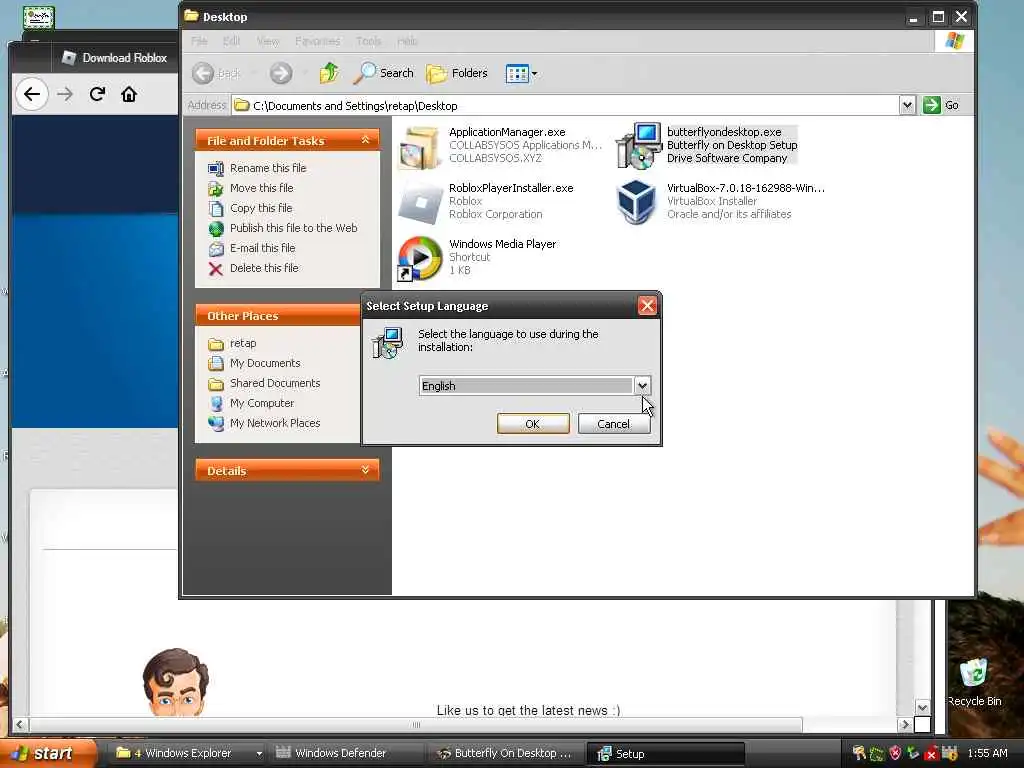Click Rename this file
This screenshot has height=768, width=1024.
pos(268,168)
